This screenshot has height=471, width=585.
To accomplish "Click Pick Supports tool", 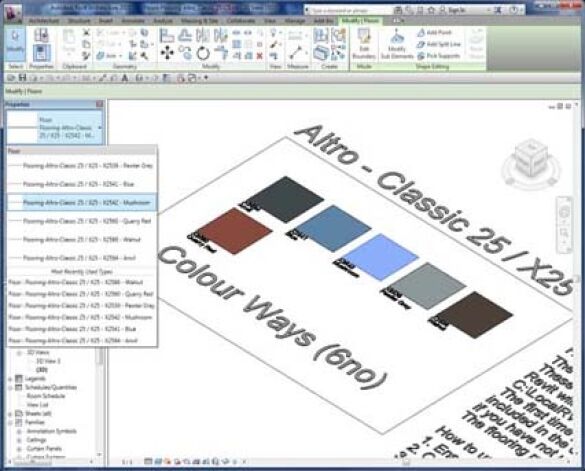I will [439, 56].
